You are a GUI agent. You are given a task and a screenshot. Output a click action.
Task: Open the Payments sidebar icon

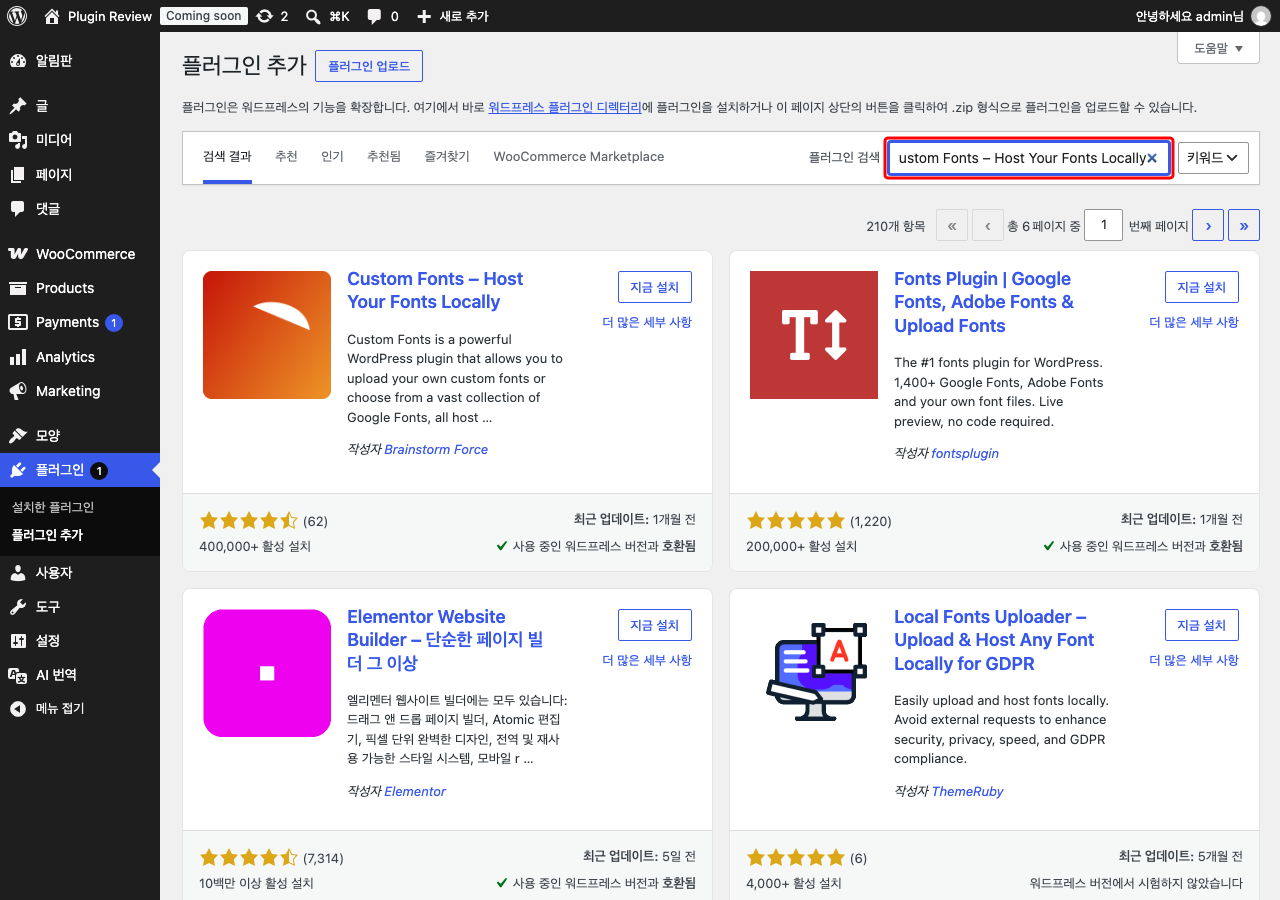point(17,322)
